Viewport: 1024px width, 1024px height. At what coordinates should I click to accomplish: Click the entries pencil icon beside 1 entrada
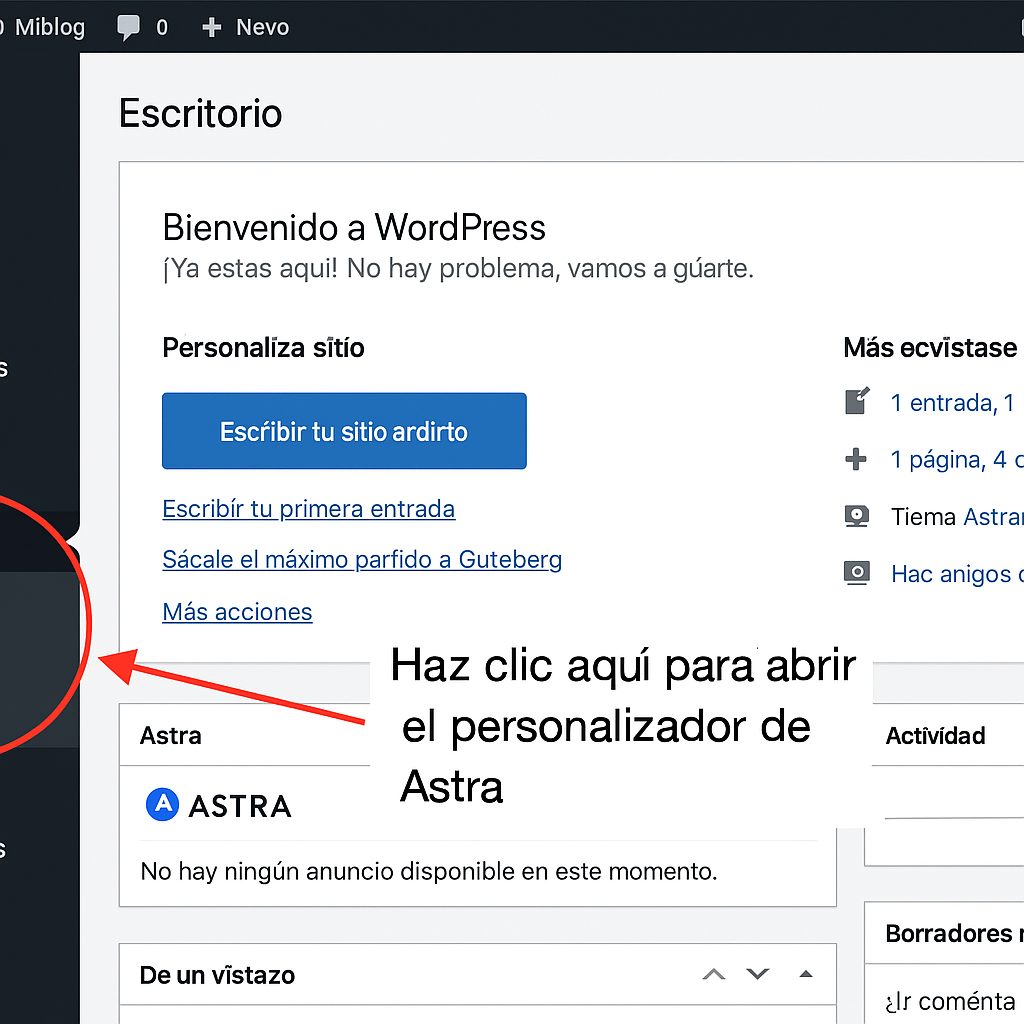point(856,399)
